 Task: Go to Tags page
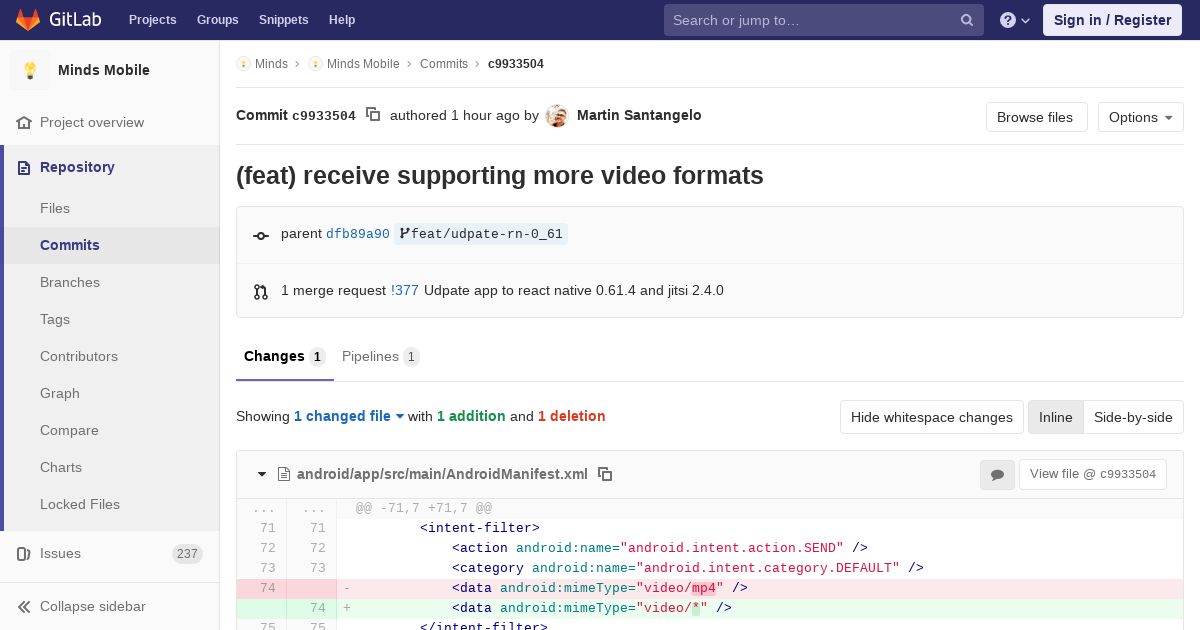(55, 319)
